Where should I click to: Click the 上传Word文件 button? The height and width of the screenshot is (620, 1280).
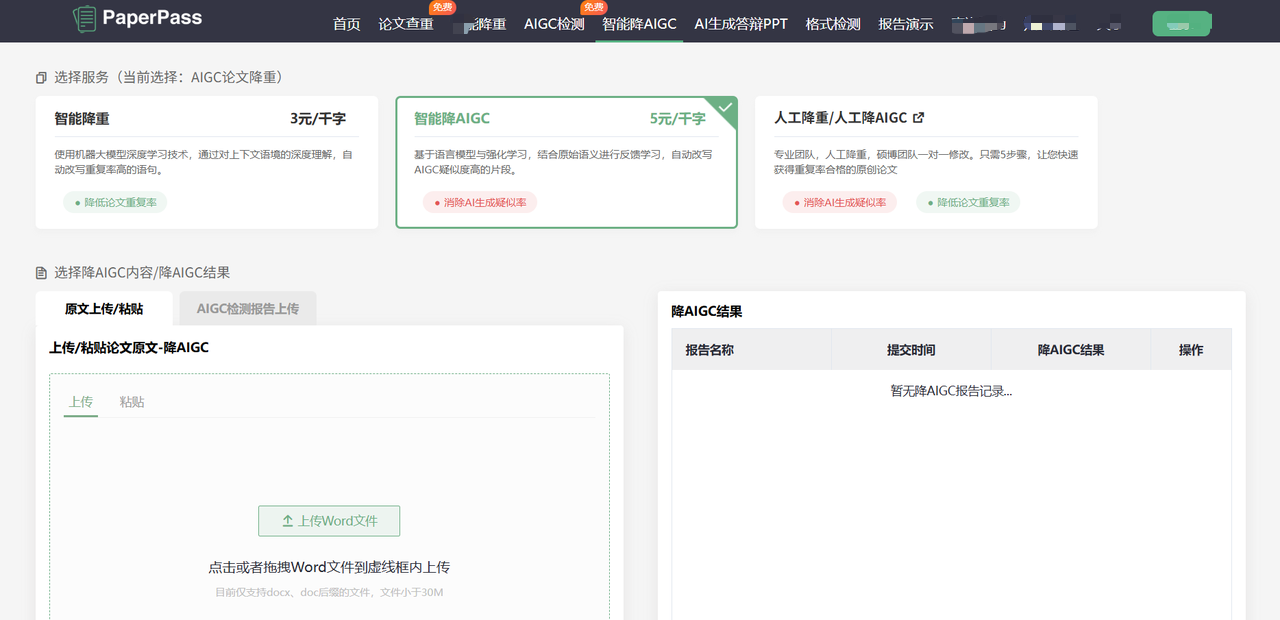[329, 521]
